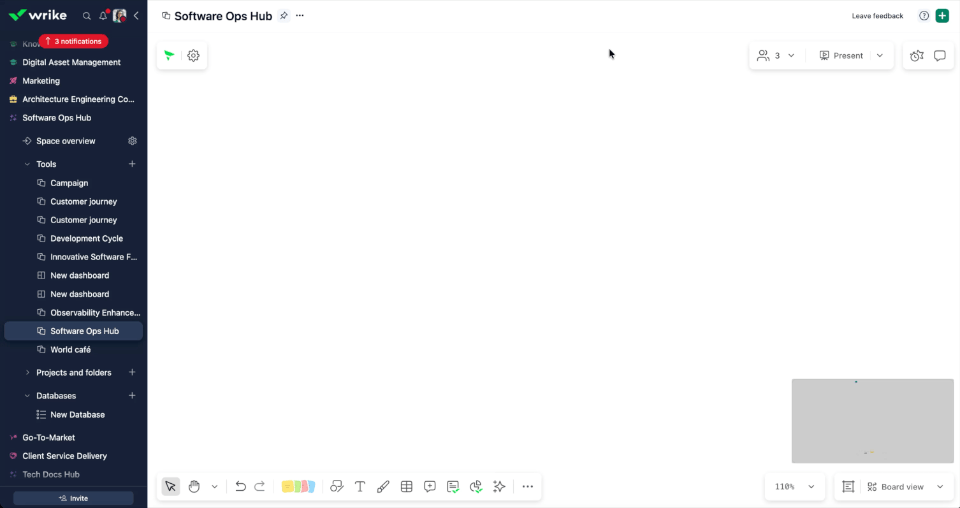Collapse the left sidebar
960x508 pixels.
[136, 16]
